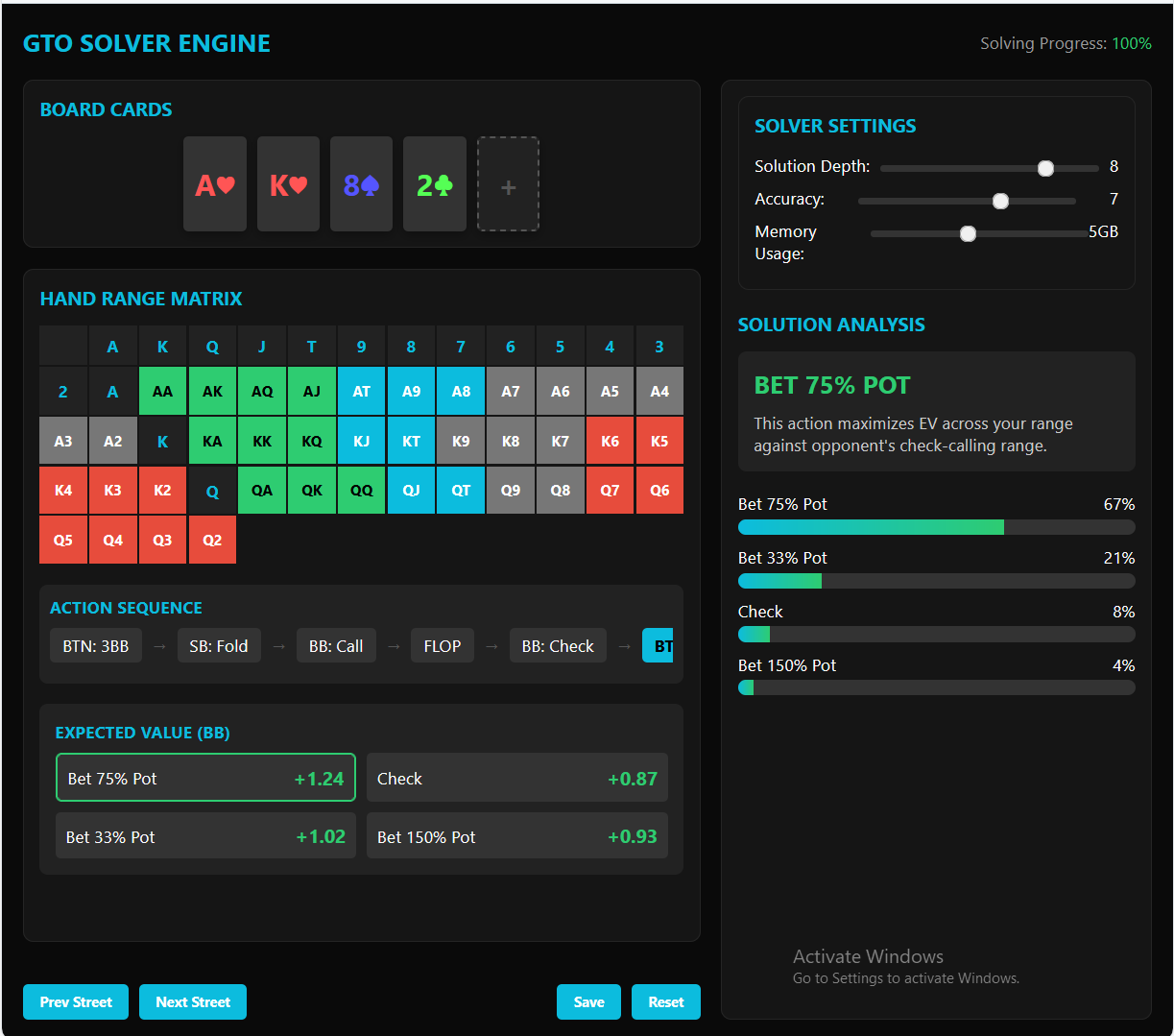Viewport: 1174px width, 1036px height.
Task: Select the KT hand cell
Action: point(411,441)
